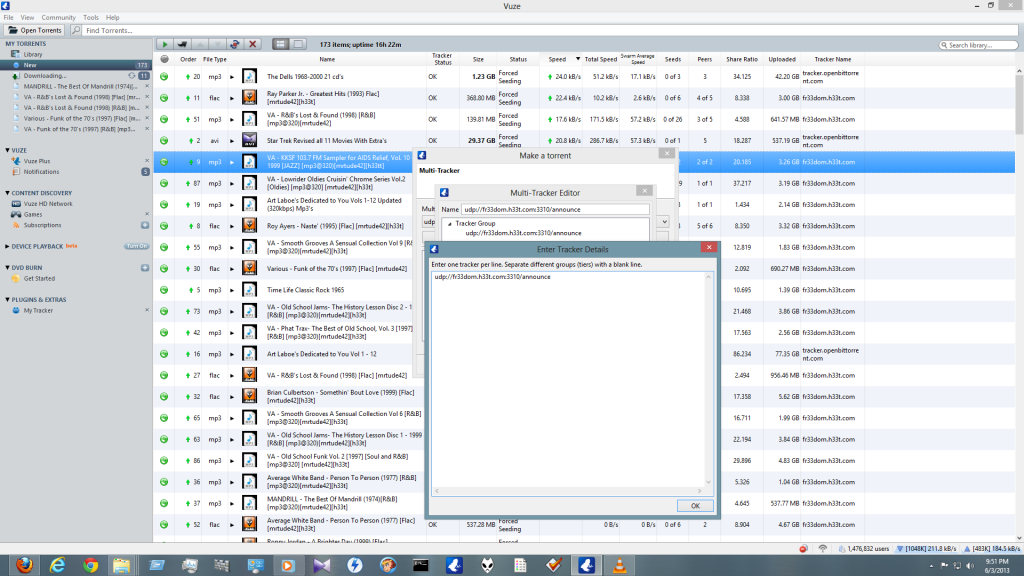Expand the row arrow of The Dells torrent
The image size is (1024, 576).
(232, 76)
